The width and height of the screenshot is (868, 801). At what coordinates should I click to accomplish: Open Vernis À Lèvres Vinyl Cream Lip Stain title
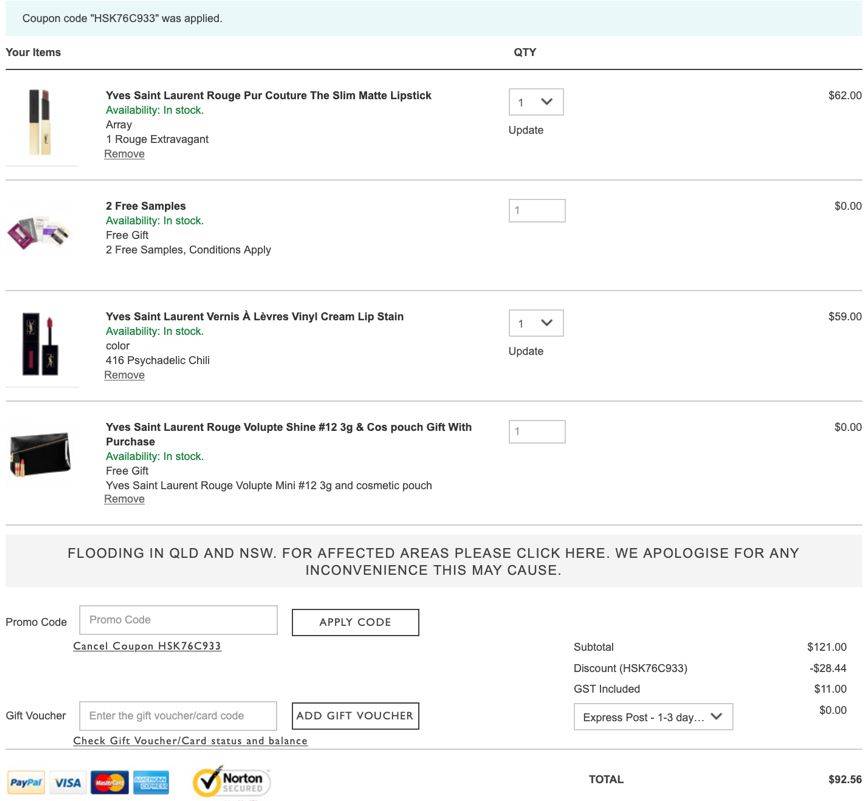coord(255,316)
